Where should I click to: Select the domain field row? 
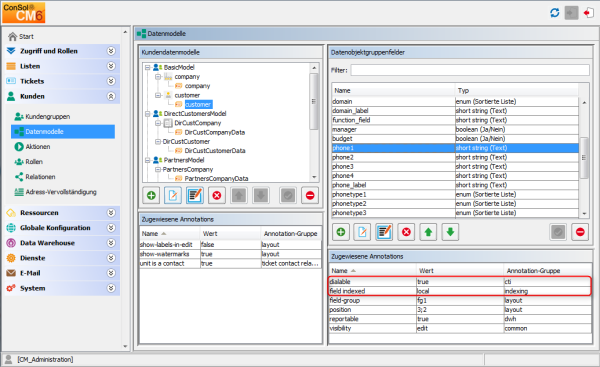(x=455, y=101)
